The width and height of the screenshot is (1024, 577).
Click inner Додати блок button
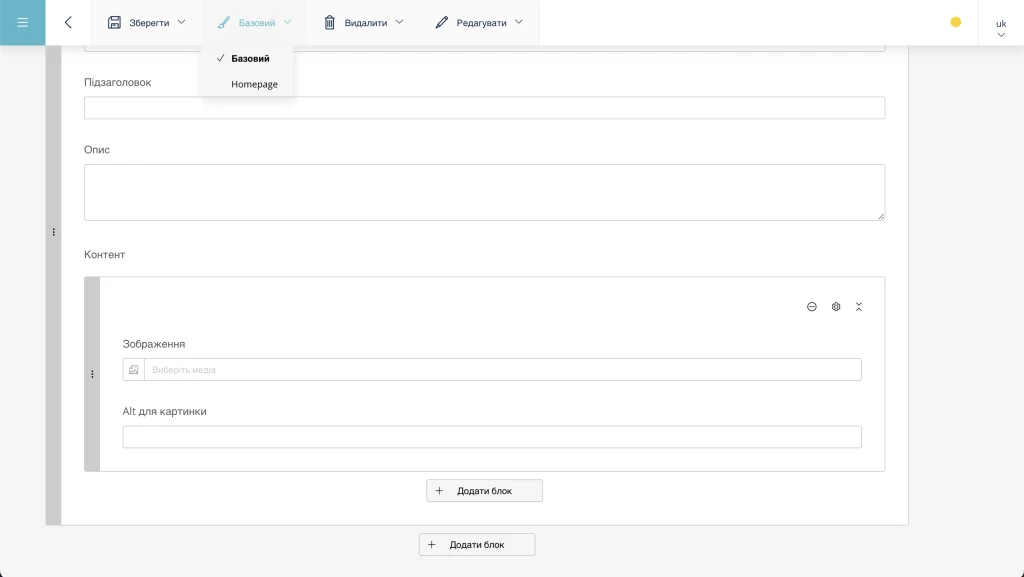click(485, 491)
